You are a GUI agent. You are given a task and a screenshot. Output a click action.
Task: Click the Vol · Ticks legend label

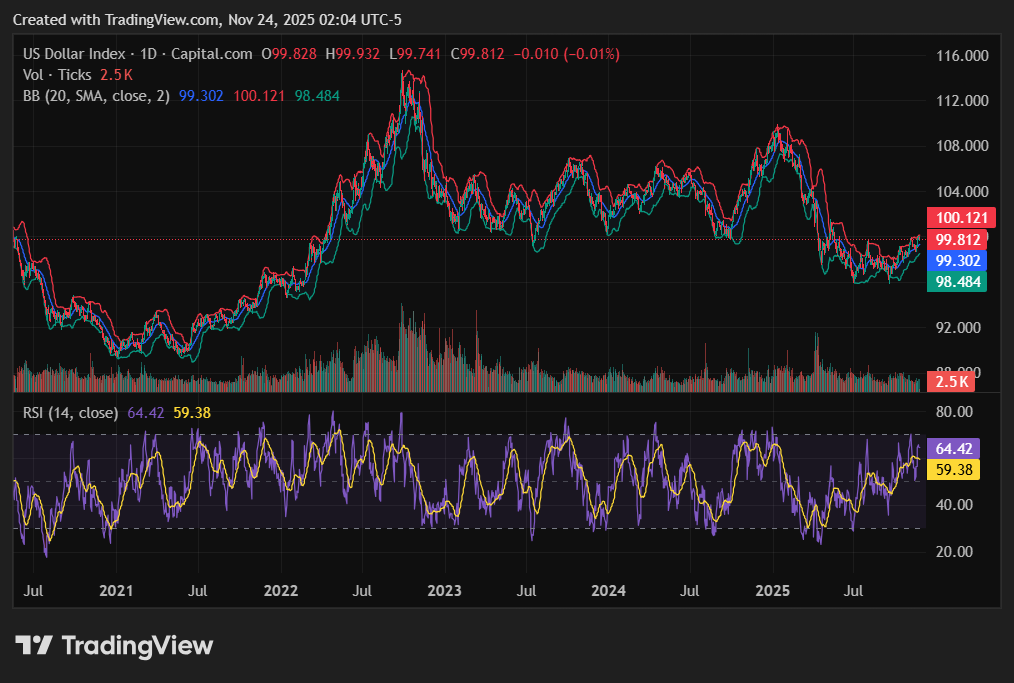coord(57,75)
